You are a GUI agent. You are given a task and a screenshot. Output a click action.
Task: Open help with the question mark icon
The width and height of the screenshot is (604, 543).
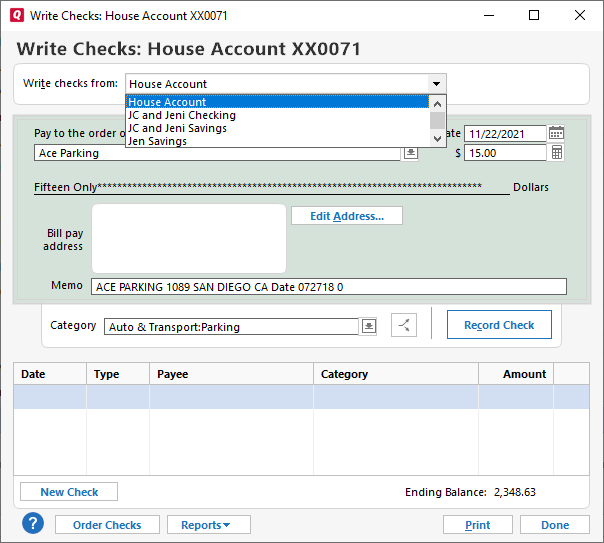coord(33,524)
